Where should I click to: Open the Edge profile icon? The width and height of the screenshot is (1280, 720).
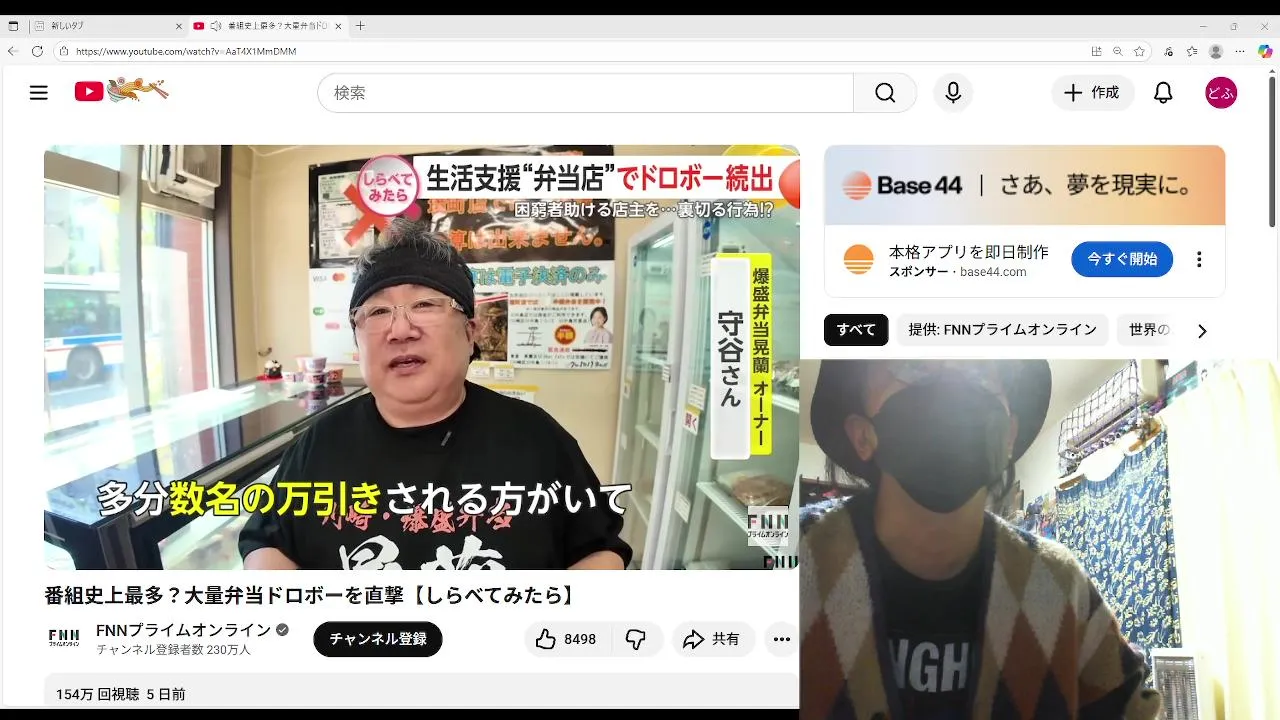[1216, 51]
